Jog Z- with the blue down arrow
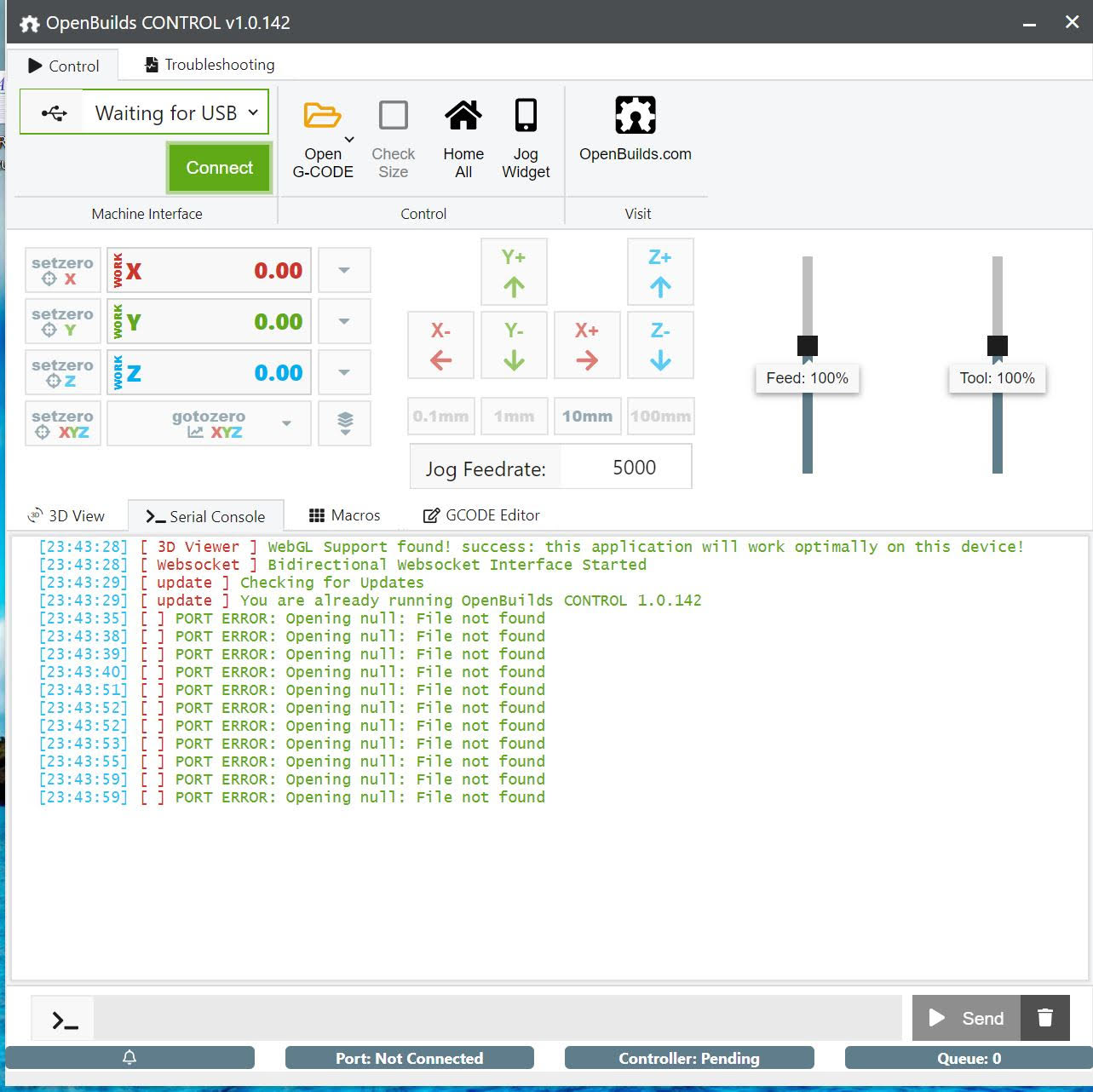Viewport: 1093px width, 1092px height. (x=660, y=345)
